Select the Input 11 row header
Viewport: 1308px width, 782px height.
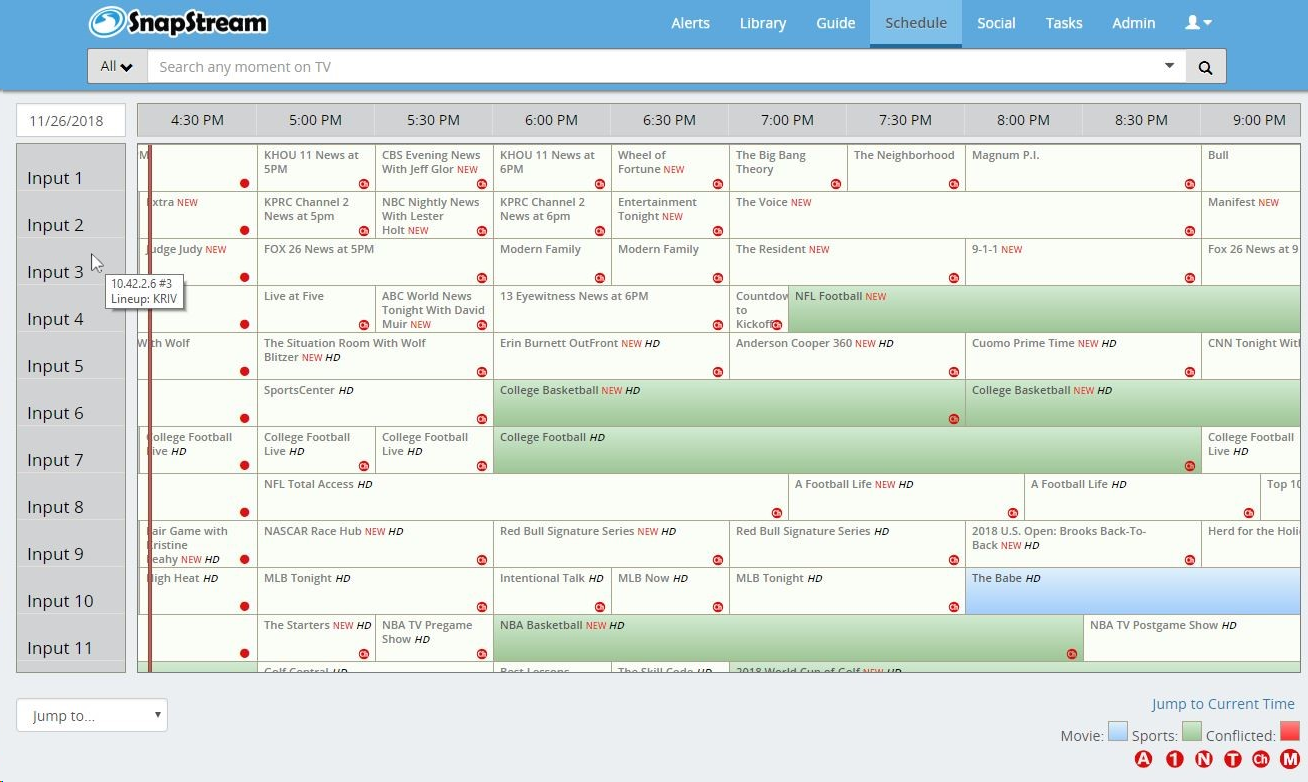(71, 638)
